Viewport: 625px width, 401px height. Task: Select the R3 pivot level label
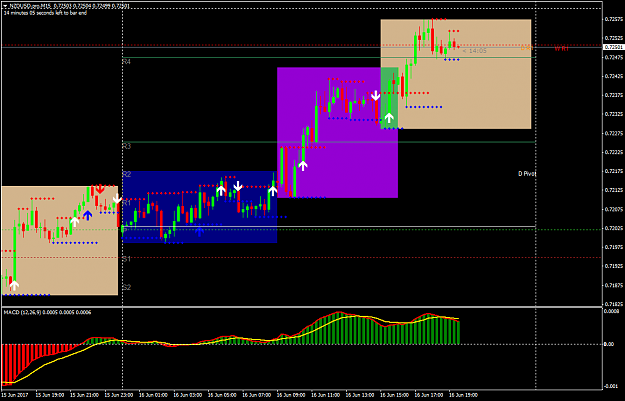(126, 146)
